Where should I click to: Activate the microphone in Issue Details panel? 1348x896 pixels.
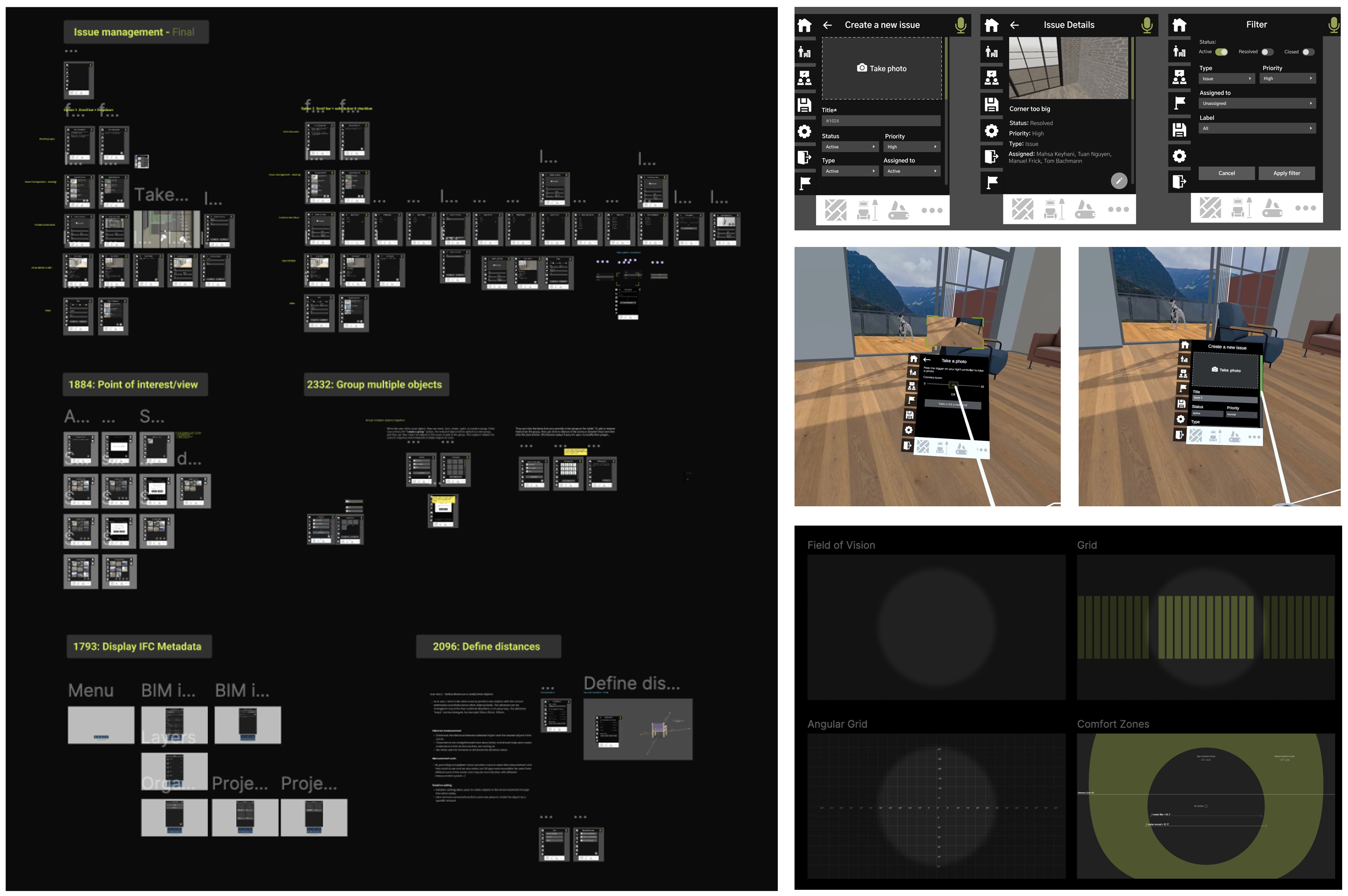(1147, 25)
